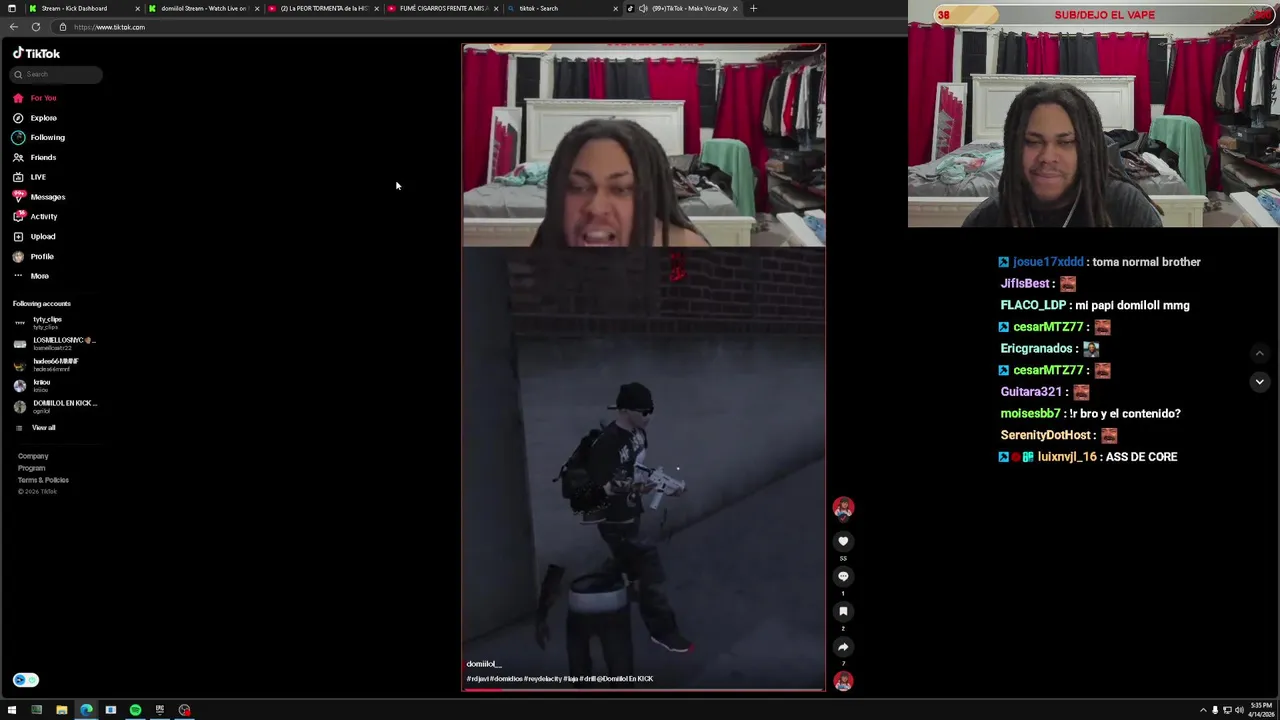
Task: Click the video progress bar
Action: pyautogui.click(x=643, y=689)
